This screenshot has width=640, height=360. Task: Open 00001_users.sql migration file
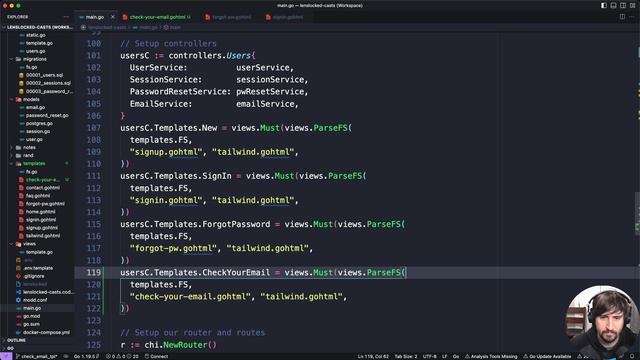tap(44, 76)
